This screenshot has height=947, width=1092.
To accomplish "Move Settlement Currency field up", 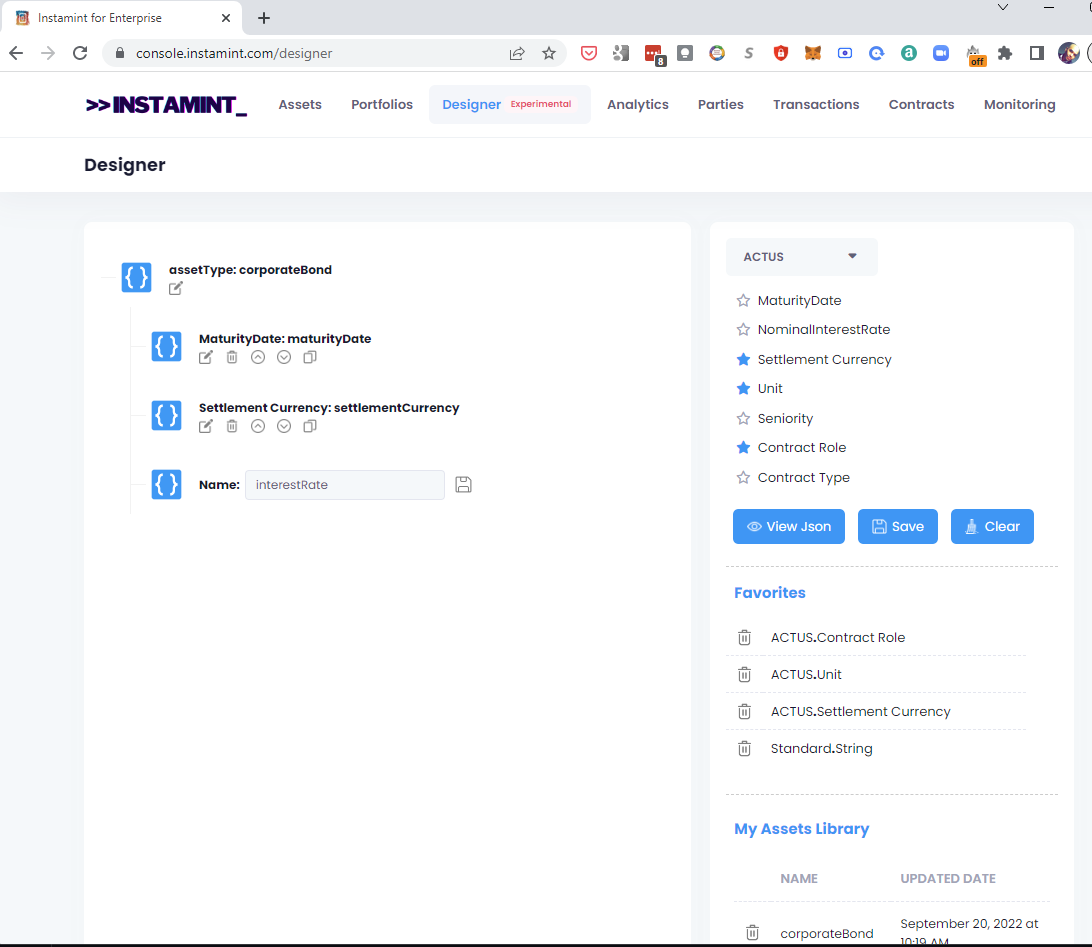I will click(258, 426).
